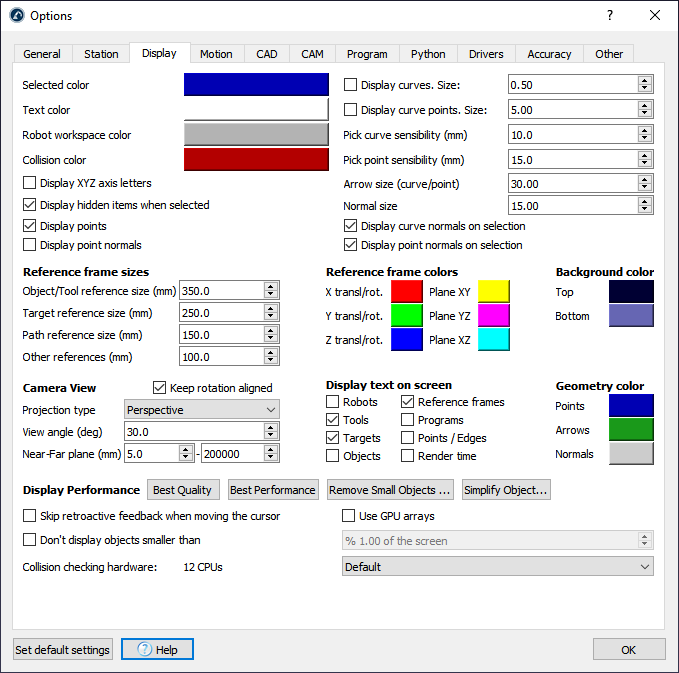Viewport: 679px width, 673px height.
Task: Uncheck Keep rotation aligned
Action: pyautogui.click(x=160, y=388)
